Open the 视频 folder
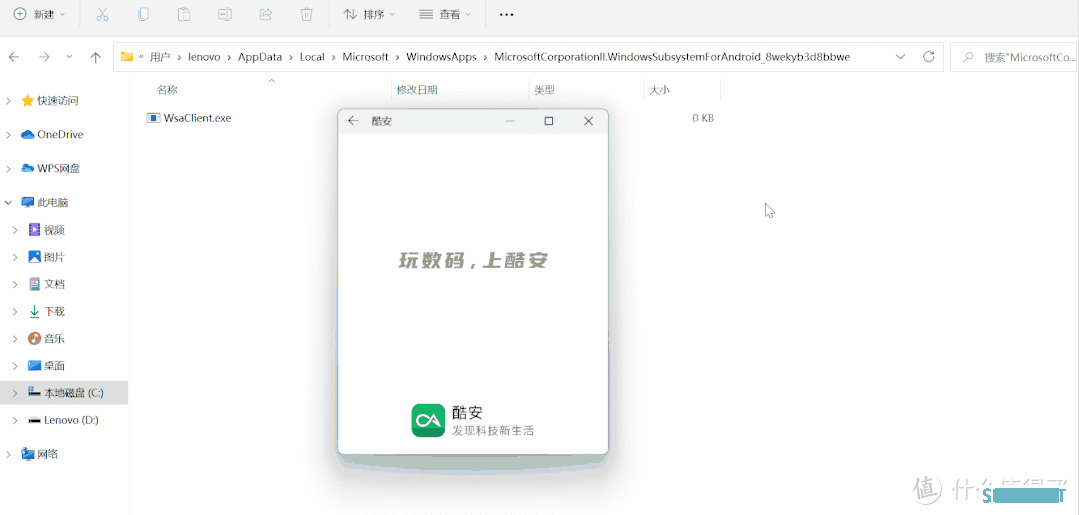Image resolution: width=1079 pixels, height=515 pixels. 54,229
